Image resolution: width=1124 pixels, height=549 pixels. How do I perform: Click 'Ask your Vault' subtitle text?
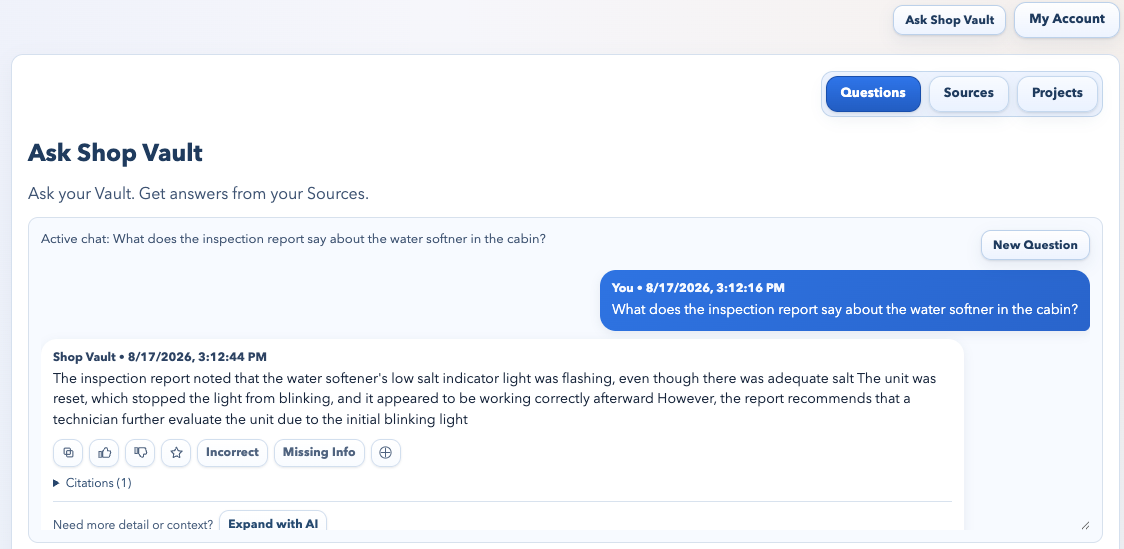198,194
